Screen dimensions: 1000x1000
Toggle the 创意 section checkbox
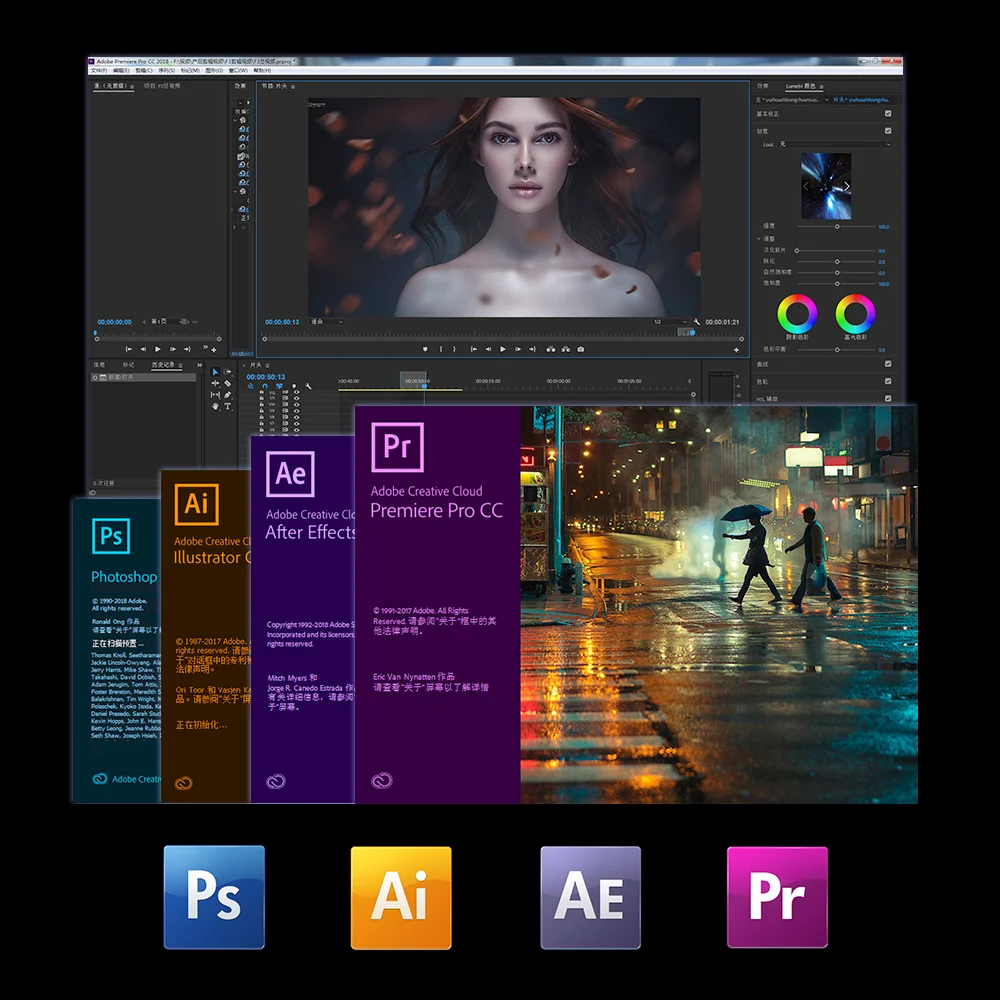point(888,130)
